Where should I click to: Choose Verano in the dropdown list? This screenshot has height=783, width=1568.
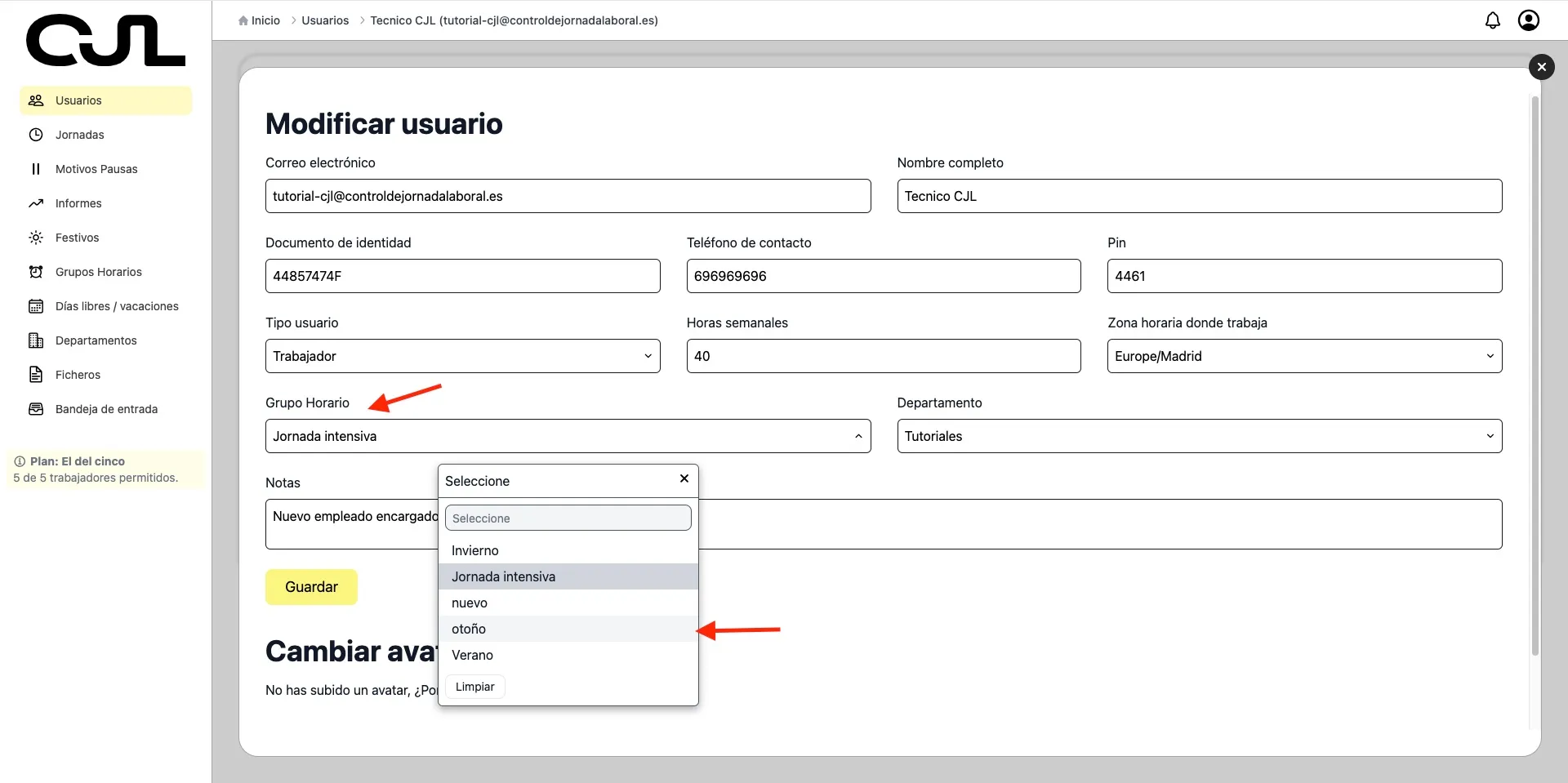coord(472,655)
